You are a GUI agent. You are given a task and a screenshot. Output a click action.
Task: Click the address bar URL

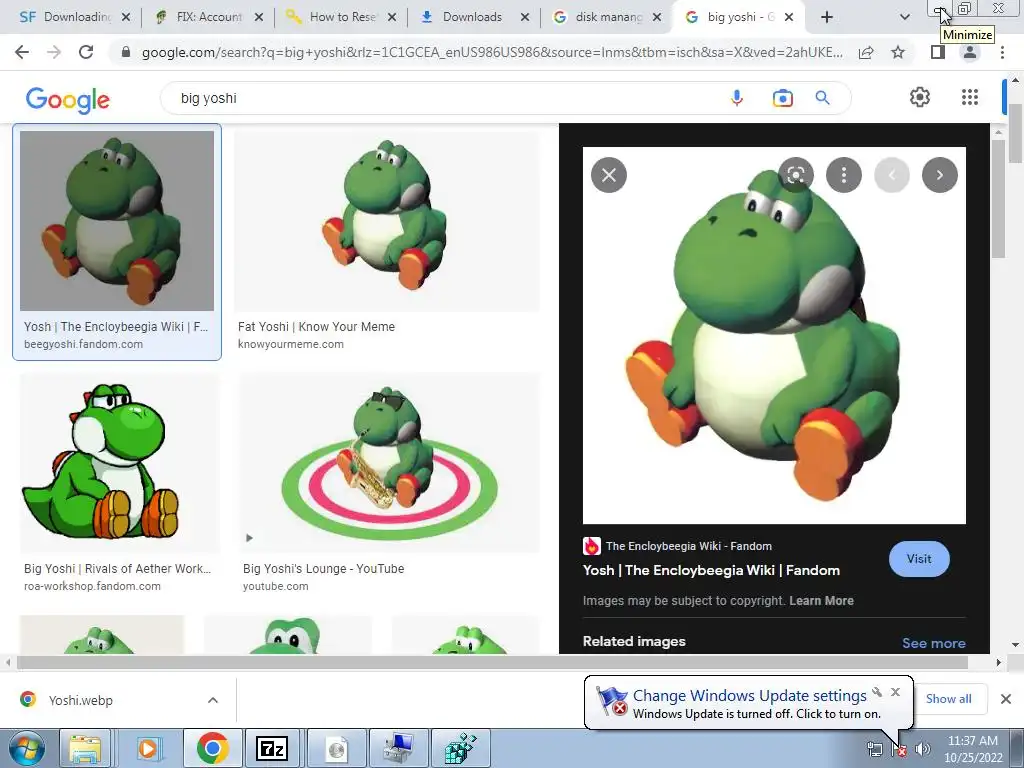[492, 52]
